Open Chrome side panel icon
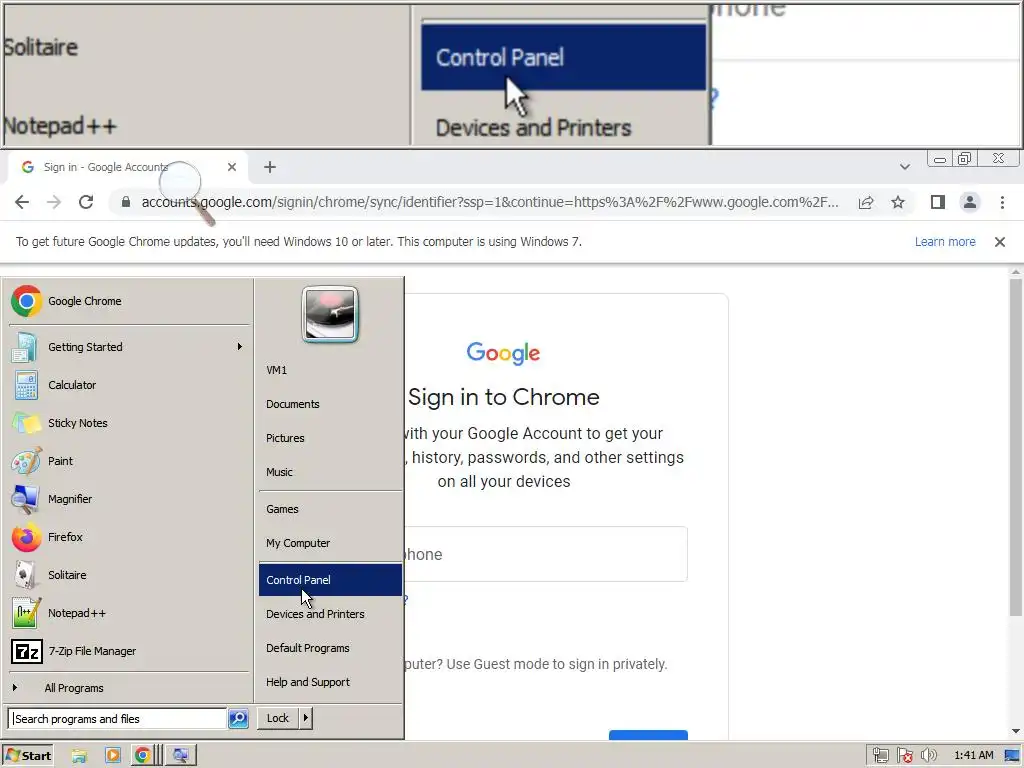The height and width of the screenshot is (768, 1024). click(x=938, y=202)
